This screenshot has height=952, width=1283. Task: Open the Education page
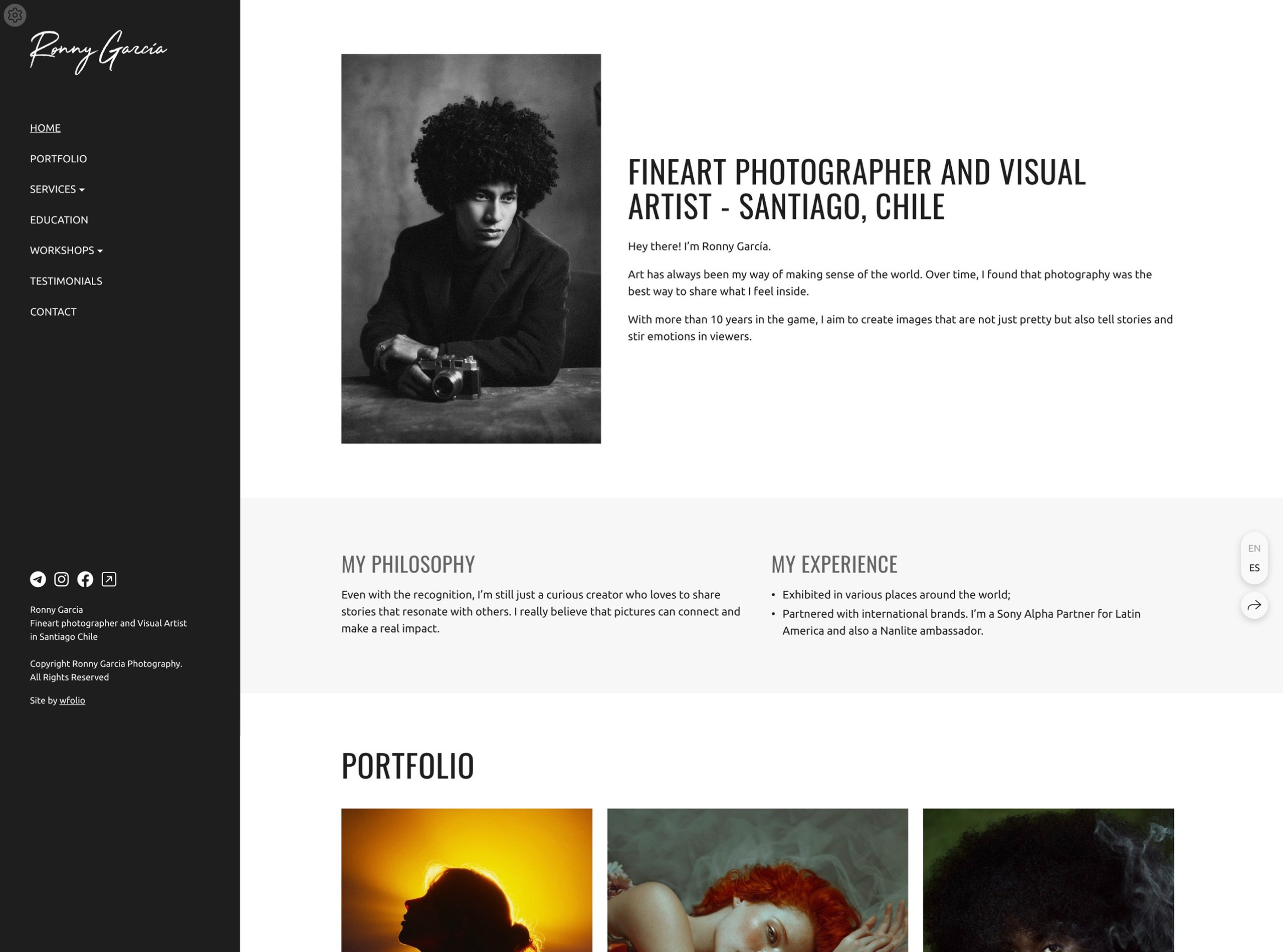[59, 219]
